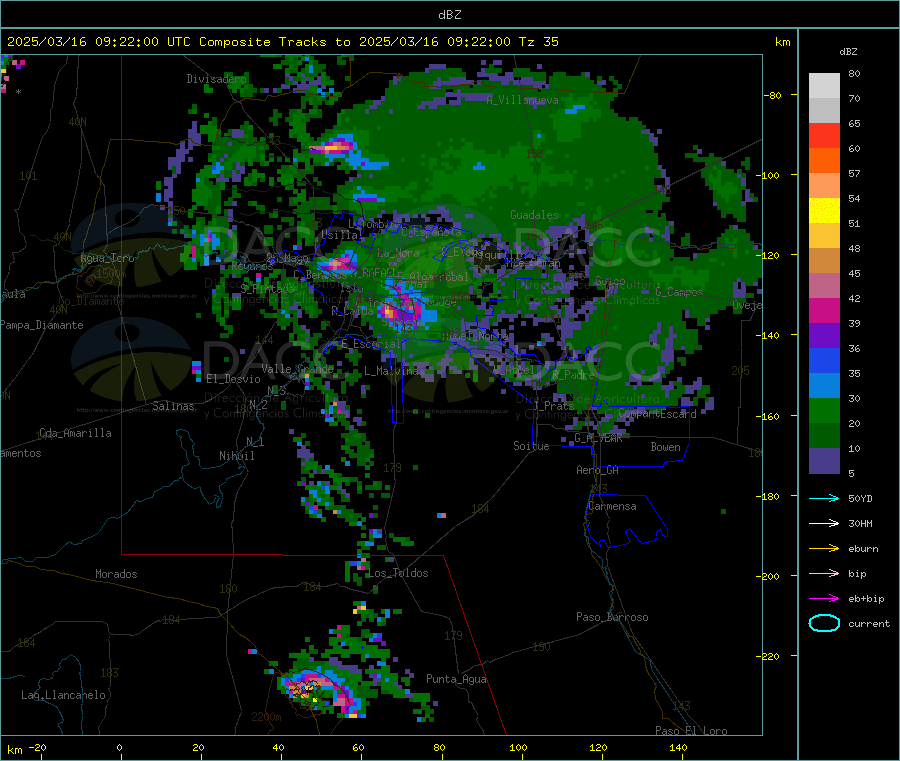Click the Divisadero map label
Screen dimensions: 900x761
[216, 79]
